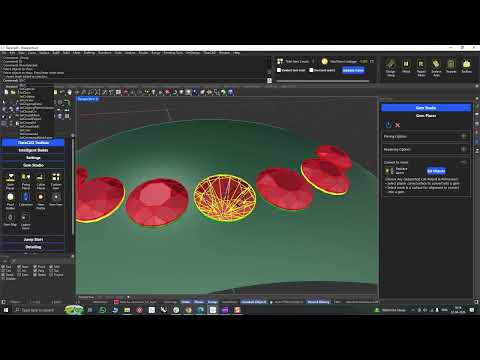The height and width of the screenshot is (360, 480).
Task: Toggle the Near osnap checkbox
Action: tap(19, 267)
